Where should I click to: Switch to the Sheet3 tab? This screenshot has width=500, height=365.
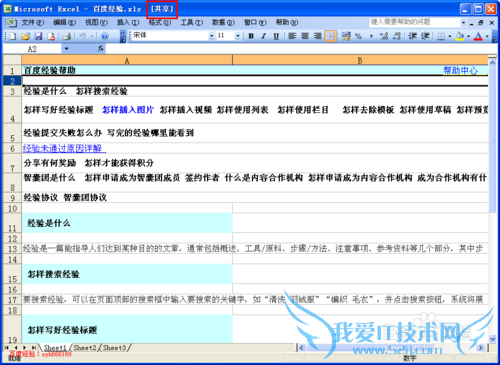tap(114, 348)
